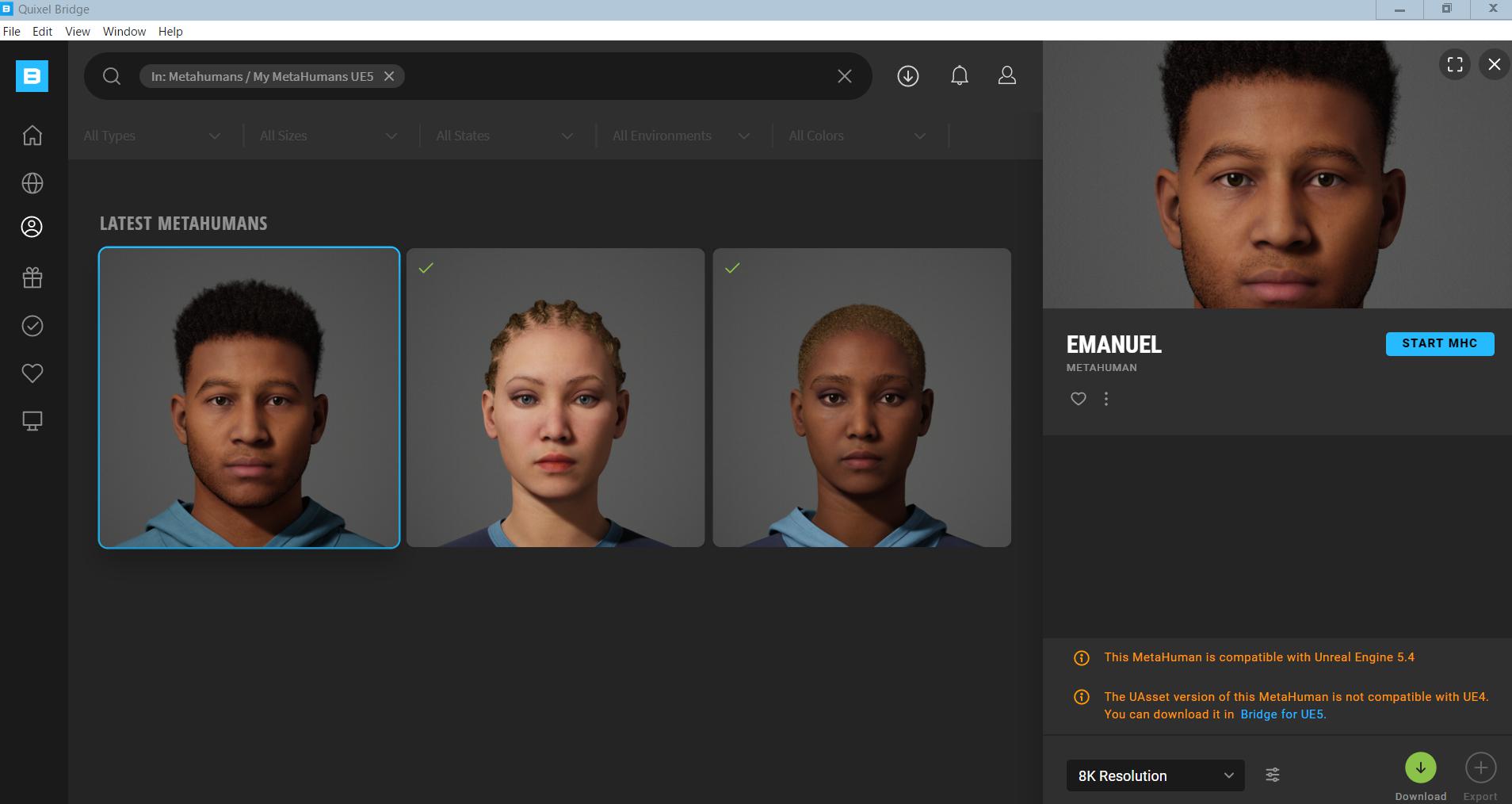
Task: Open the File menu
Action: (12, 32)
